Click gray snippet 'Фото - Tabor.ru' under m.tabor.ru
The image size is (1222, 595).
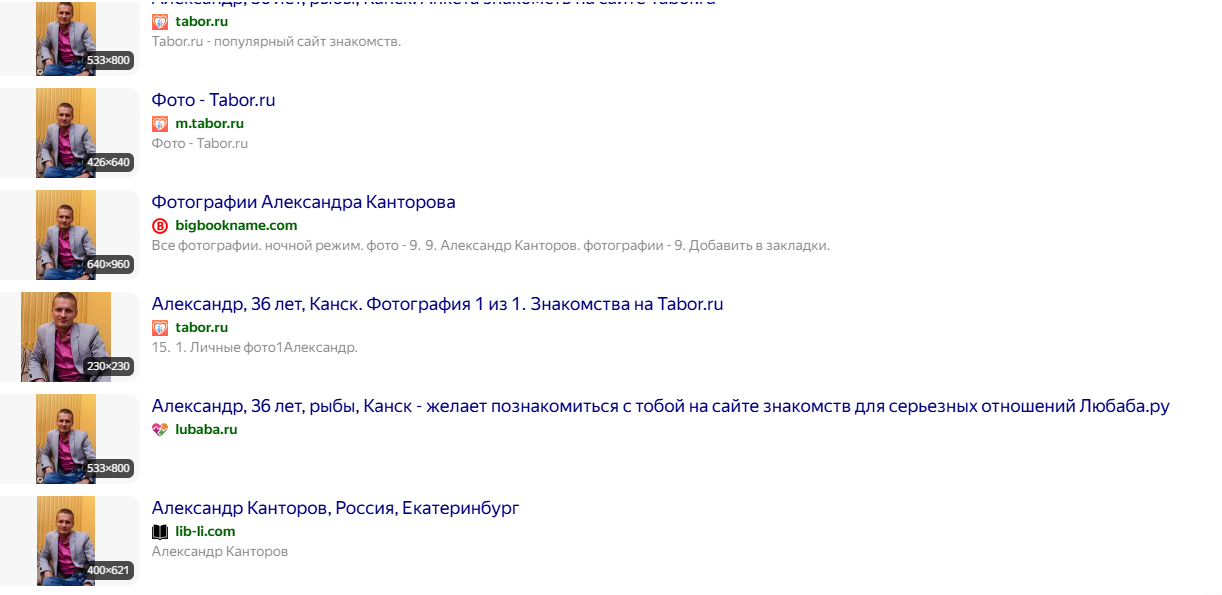point(200,144)
